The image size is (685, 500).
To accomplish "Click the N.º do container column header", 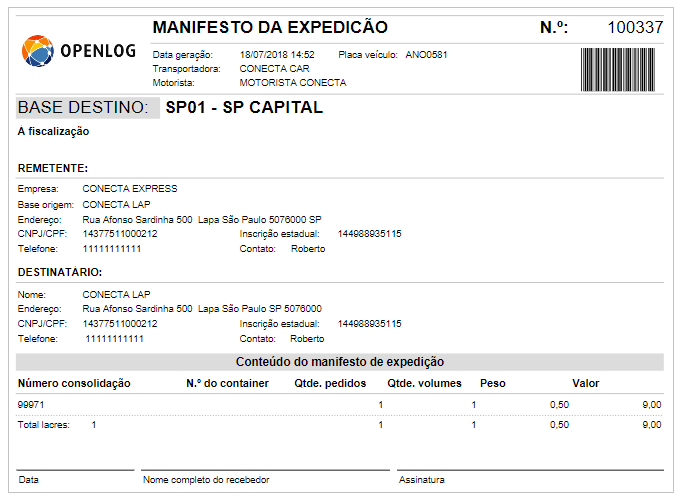I will [x=227, y=383].
